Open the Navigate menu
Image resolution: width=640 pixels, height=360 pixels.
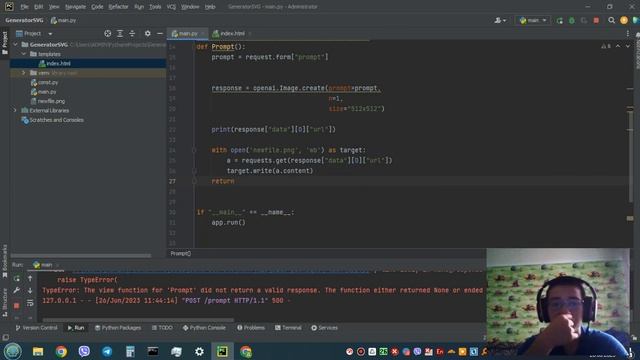point(76,7)
